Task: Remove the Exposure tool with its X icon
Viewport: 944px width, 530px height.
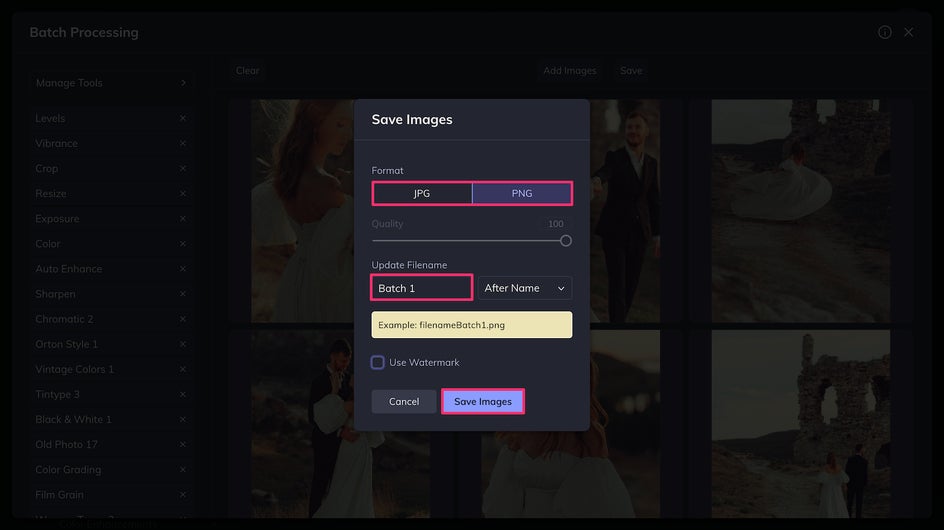Action: click(182, 219)
